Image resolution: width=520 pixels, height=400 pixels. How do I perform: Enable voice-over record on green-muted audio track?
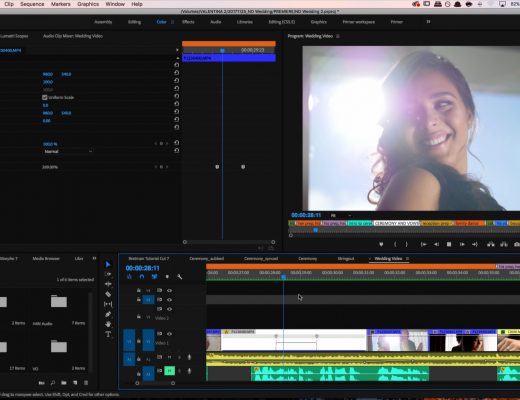[x=189, y=370]
